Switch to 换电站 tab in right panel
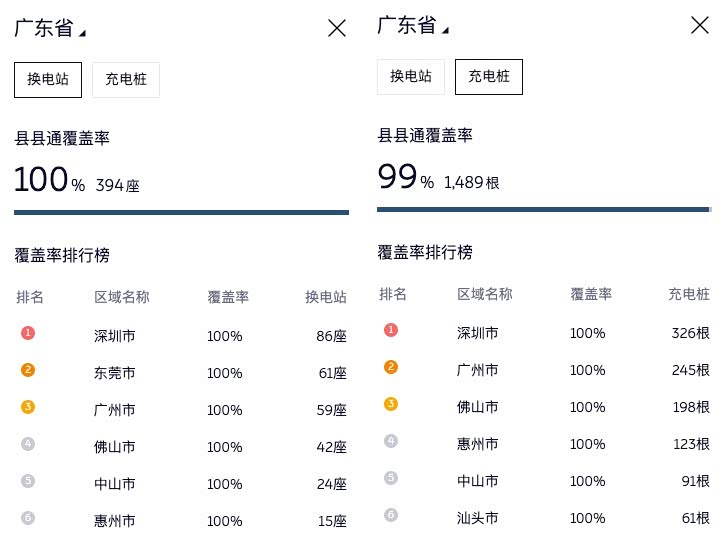This screenshot has height=539, width=723. (x=411, y=77)
